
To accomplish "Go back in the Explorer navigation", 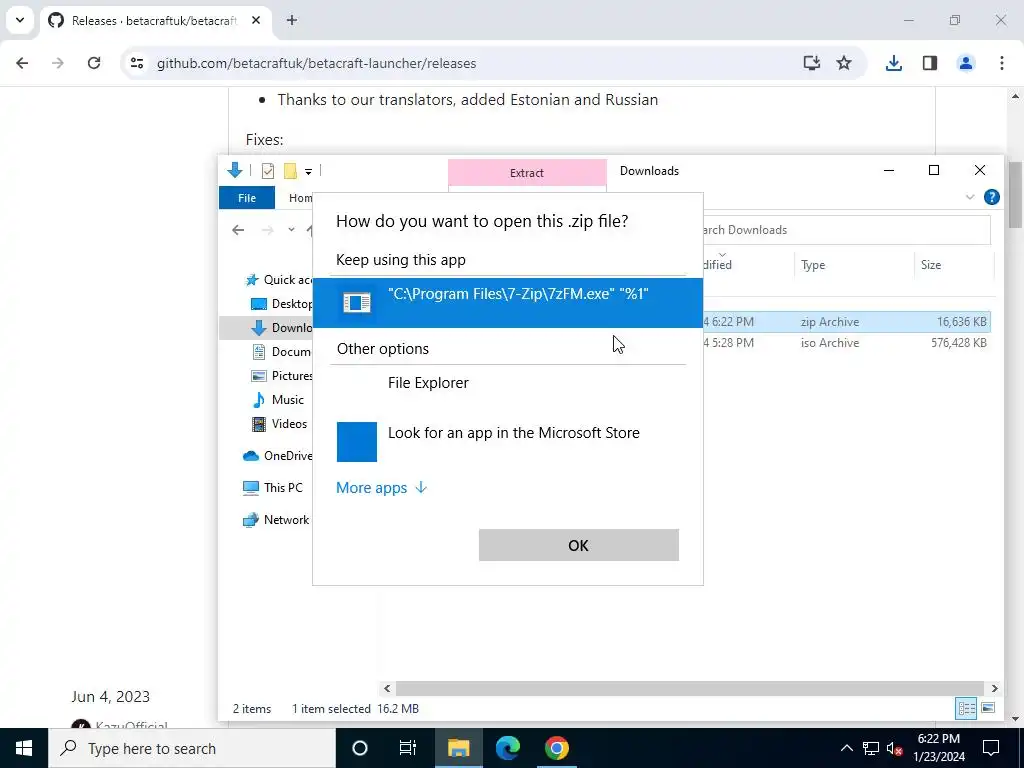I will point(238,230).
